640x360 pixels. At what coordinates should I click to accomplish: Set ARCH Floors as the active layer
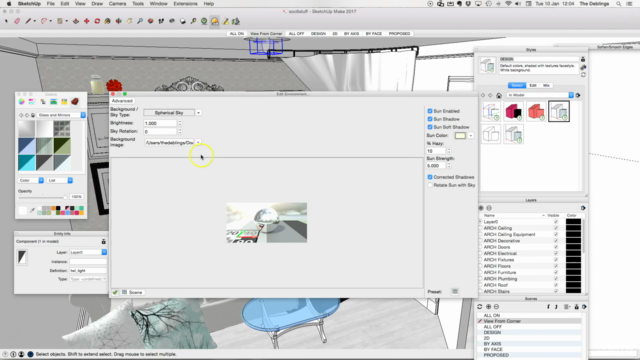tap(480, 266)
